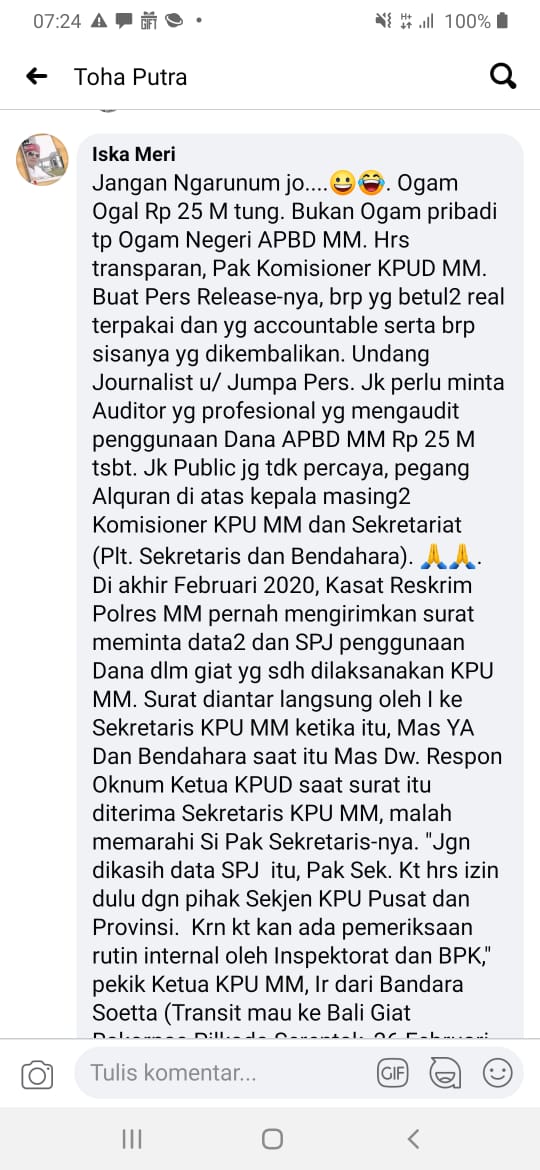Image resolution: width=540 pixels, height=1170 pixels.
Task: Open the sticker picker icon
Action: tap(445, 1074)
